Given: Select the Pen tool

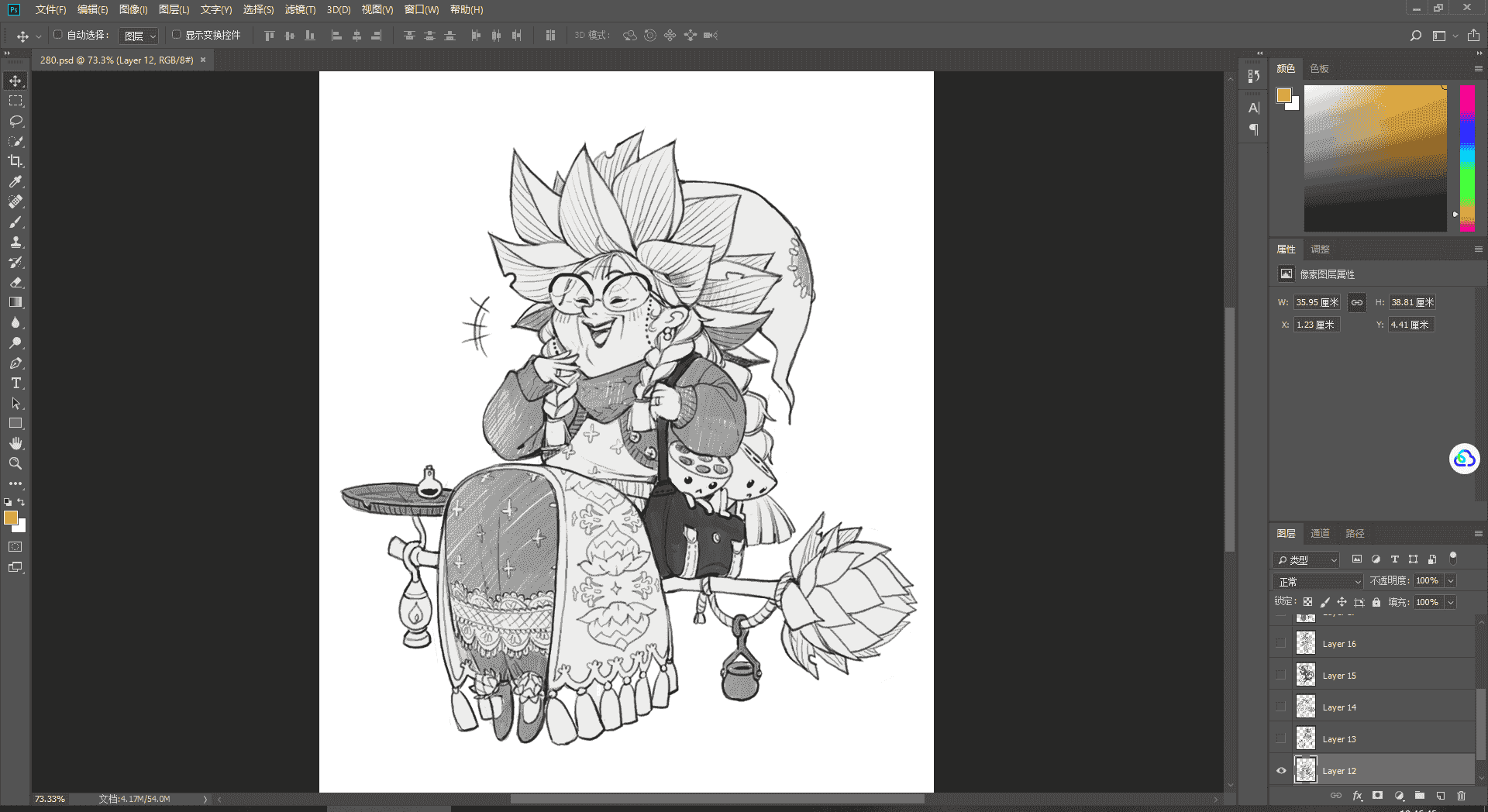Looking at the screenshot, I should point(15,363).
